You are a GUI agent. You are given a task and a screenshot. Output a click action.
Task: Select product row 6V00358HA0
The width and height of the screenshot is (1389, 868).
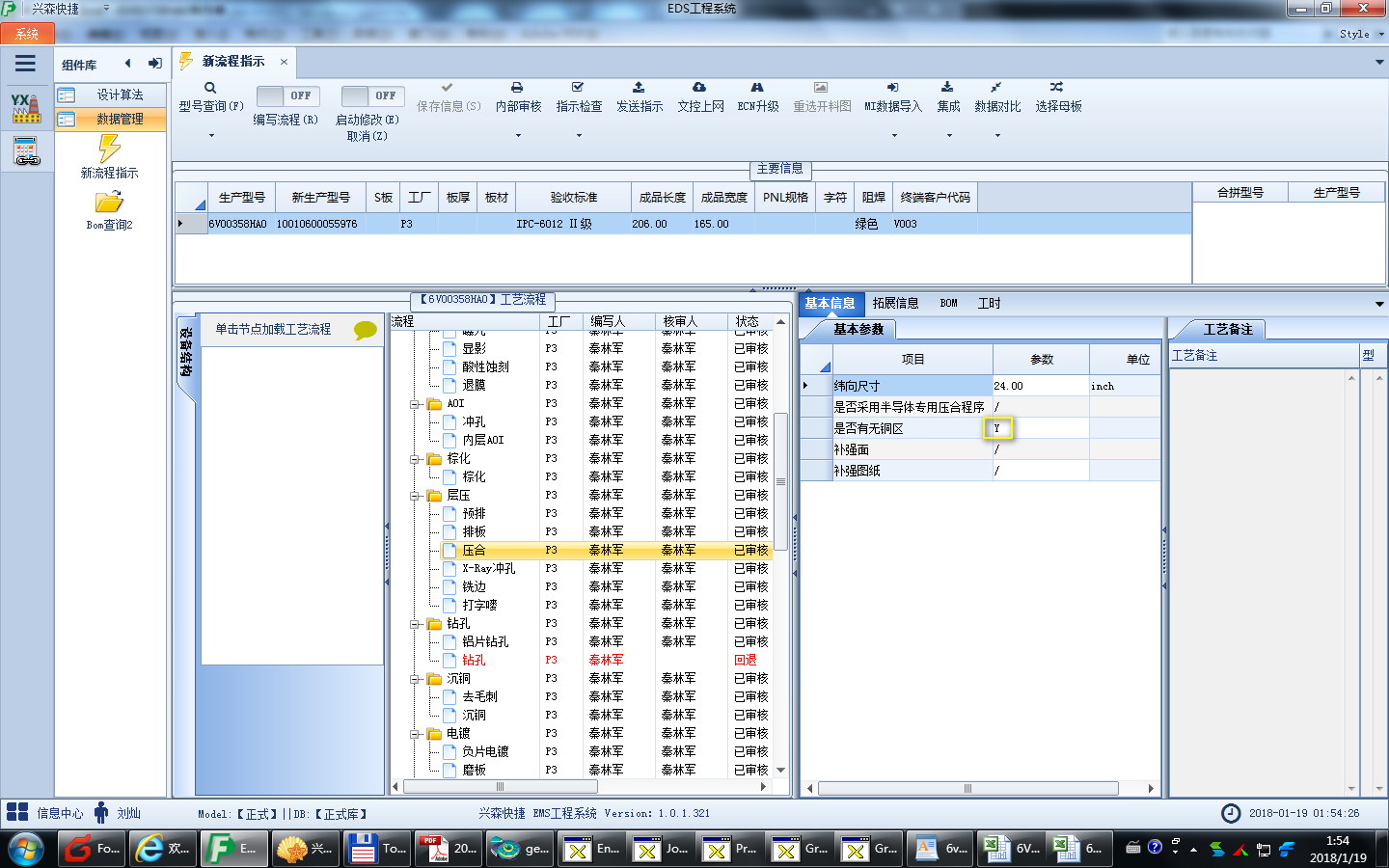pos(683,224)
